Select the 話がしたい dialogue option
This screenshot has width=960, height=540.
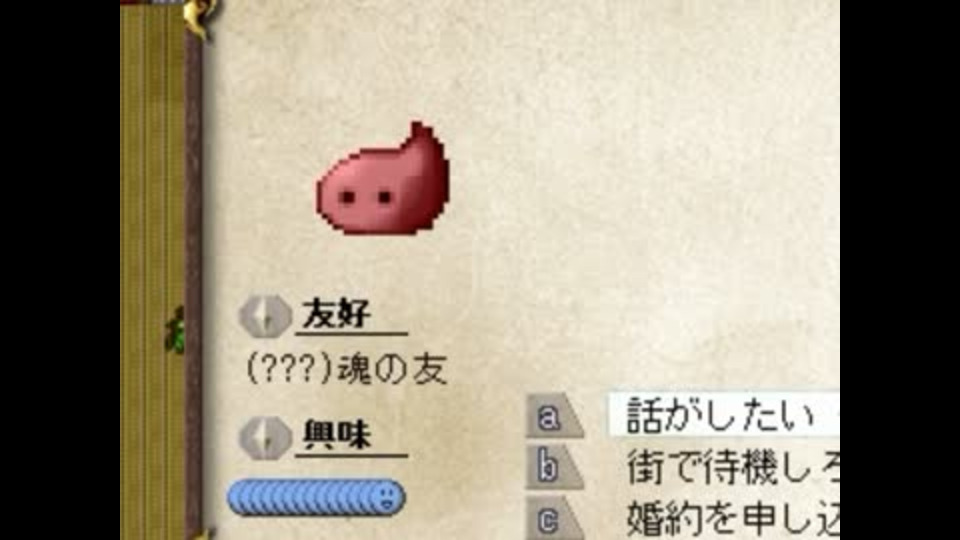723,415
